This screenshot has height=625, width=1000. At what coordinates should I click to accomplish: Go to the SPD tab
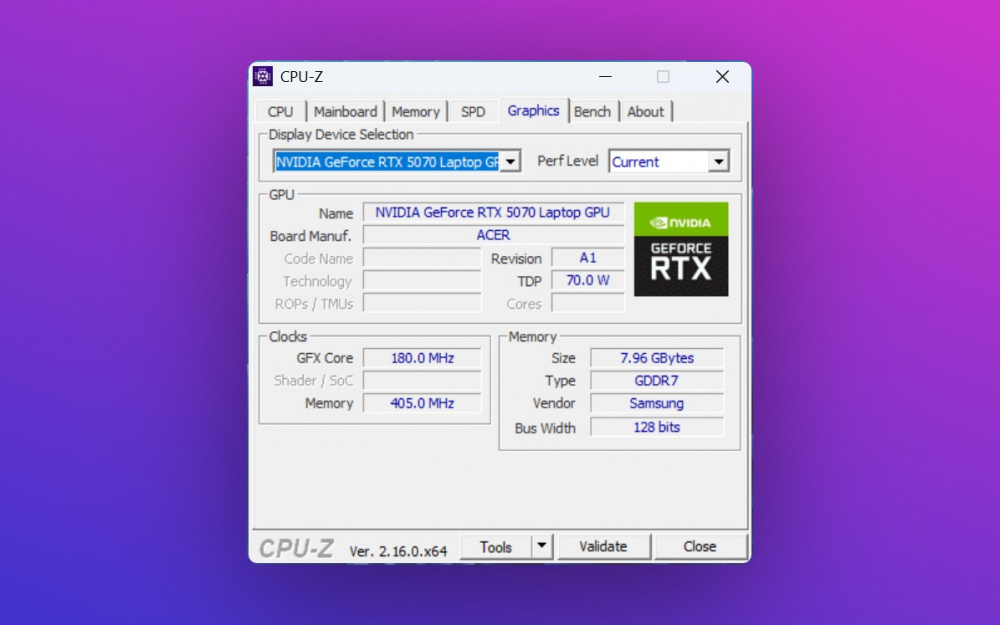tap(473, 112)
